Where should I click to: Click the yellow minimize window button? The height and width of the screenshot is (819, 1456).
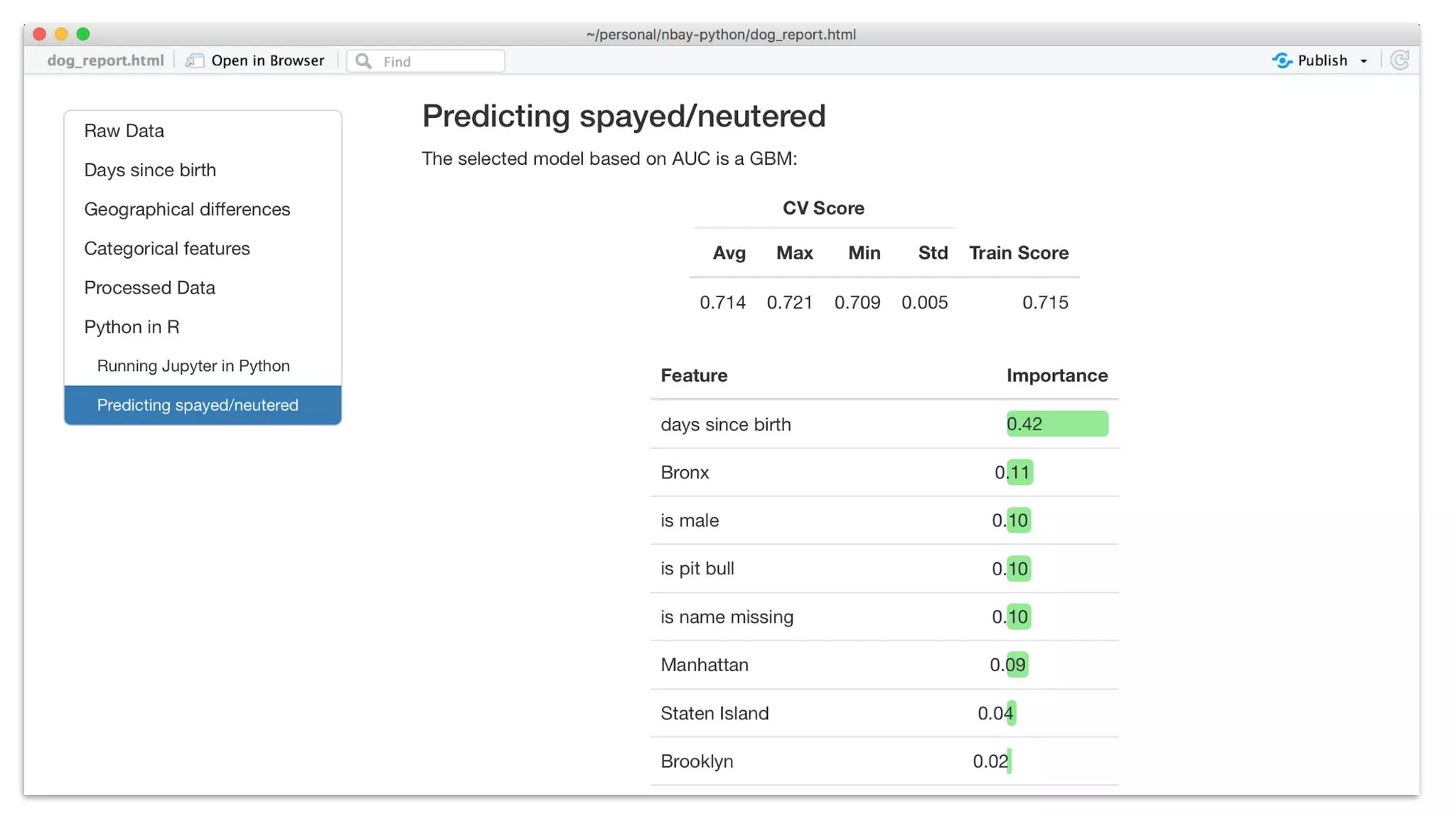tap(61, 34)
